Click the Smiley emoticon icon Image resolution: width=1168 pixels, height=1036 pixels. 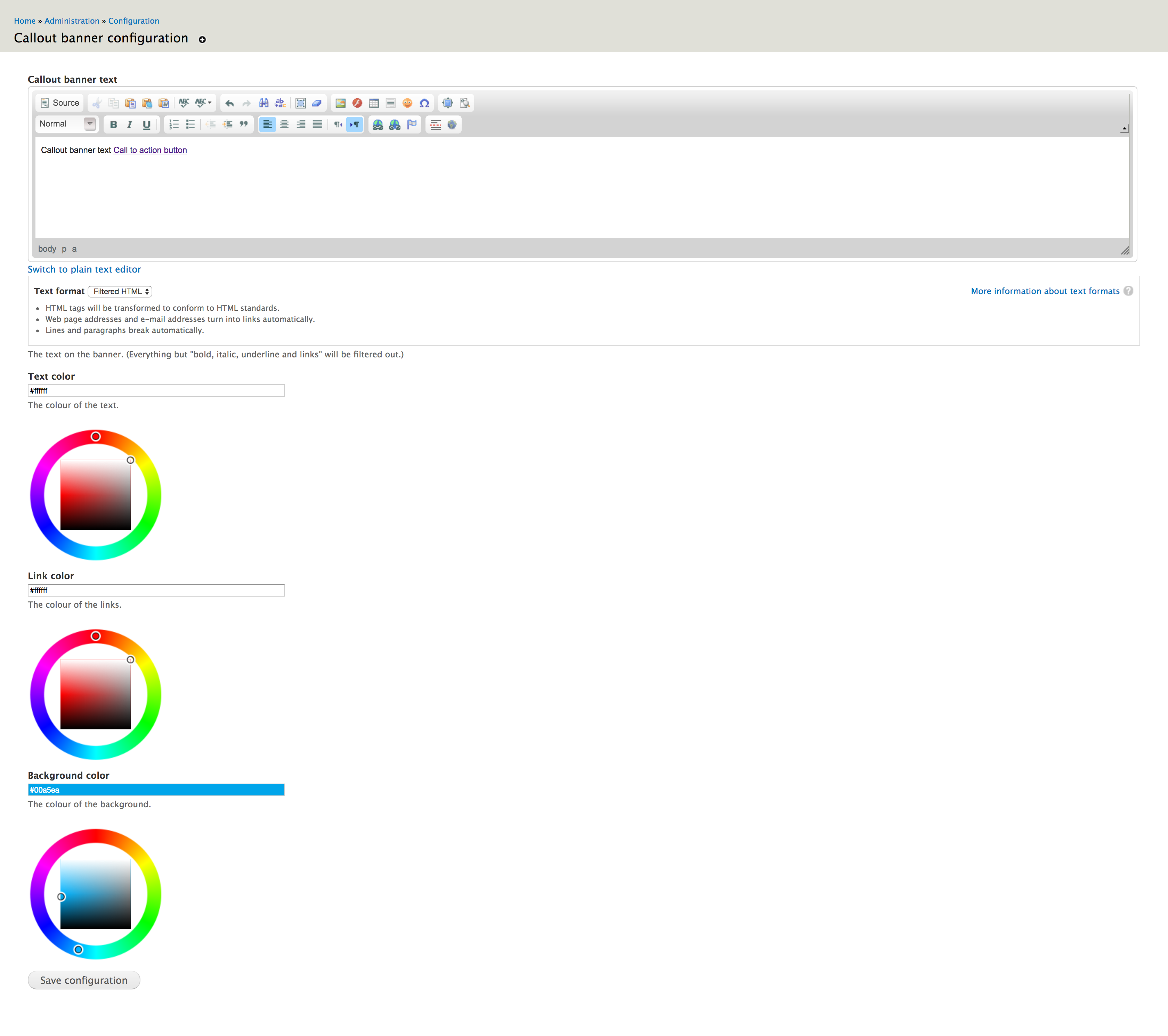click(x=407, y=103)
